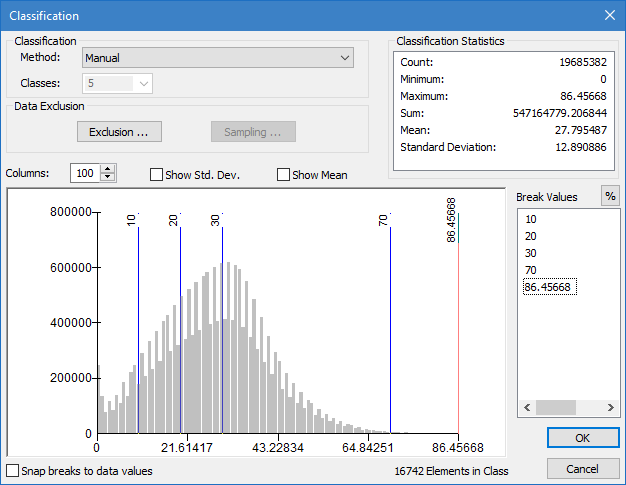Screen dimensions: 626x485
Task: Toggle the Show Mean checkbox
Action: click(283, 175)
